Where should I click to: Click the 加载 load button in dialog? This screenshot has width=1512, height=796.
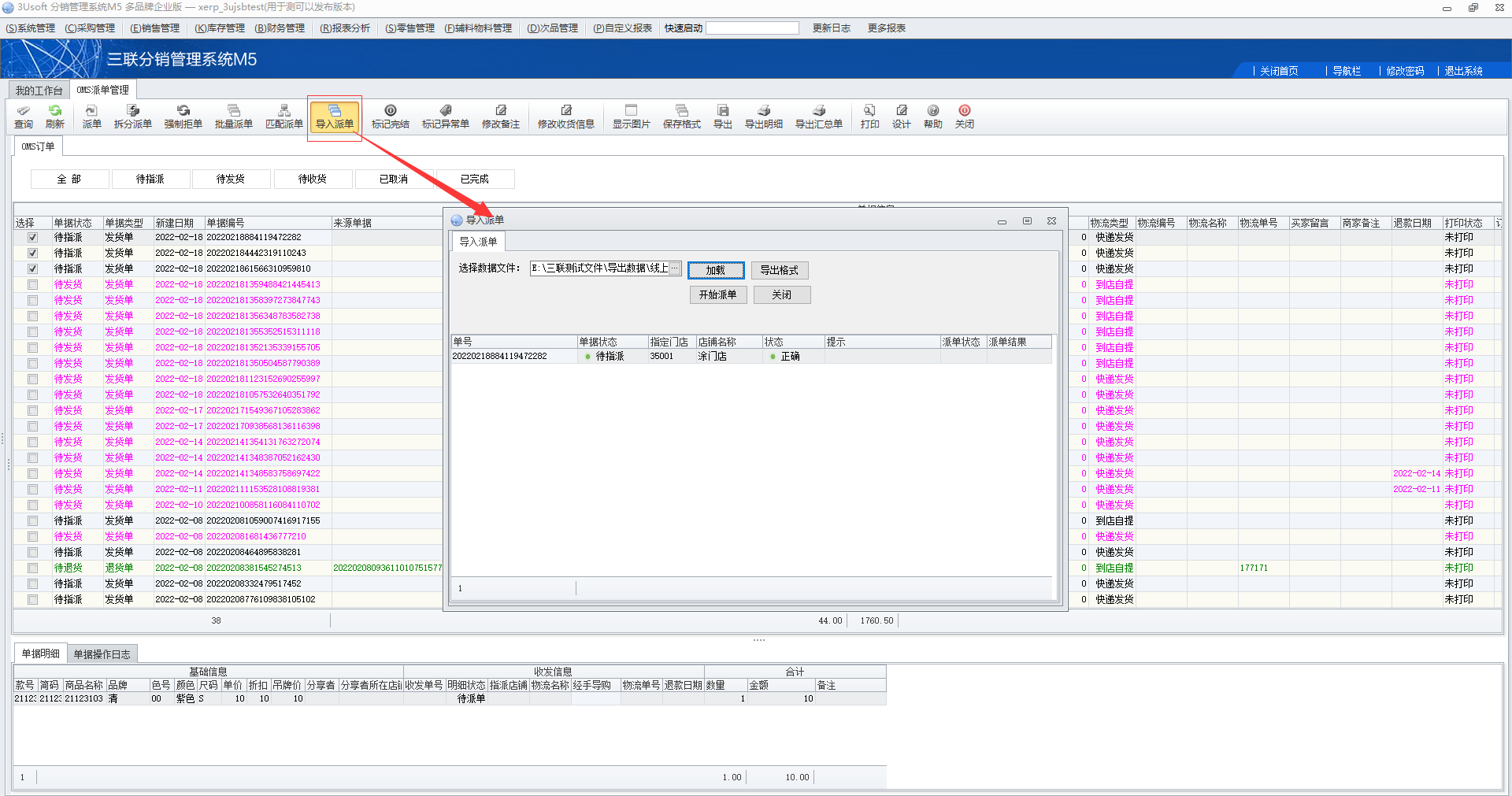[716, 270]
